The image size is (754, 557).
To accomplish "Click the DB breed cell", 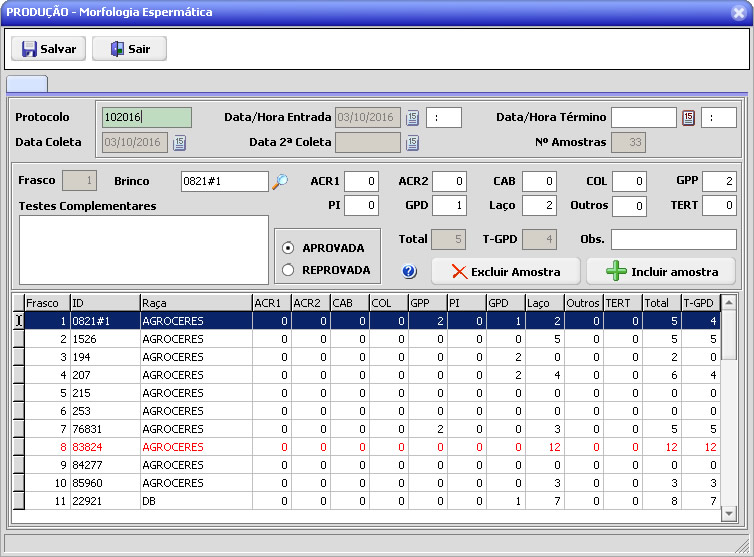I will (x=196, y=501).
